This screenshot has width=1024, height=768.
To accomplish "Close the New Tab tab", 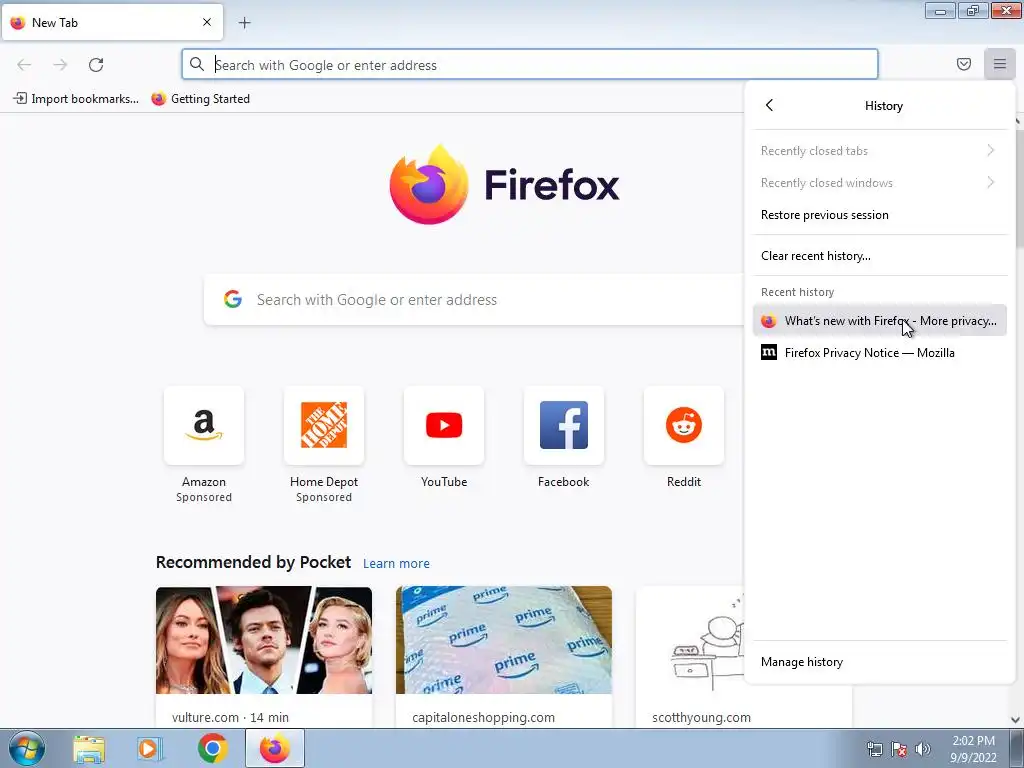I will tap(206, 22).
